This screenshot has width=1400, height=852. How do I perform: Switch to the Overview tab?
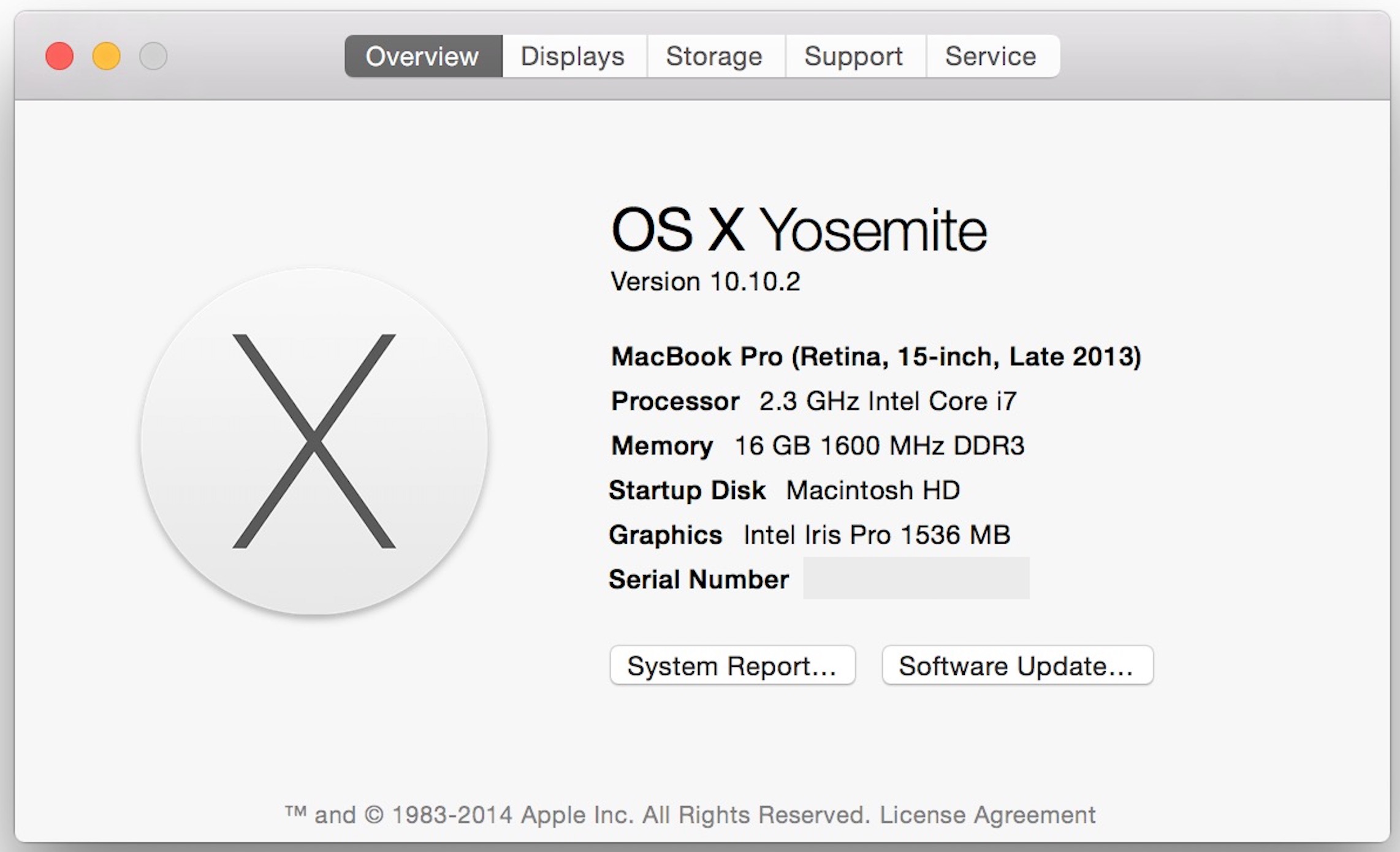(x=423, y=56)
